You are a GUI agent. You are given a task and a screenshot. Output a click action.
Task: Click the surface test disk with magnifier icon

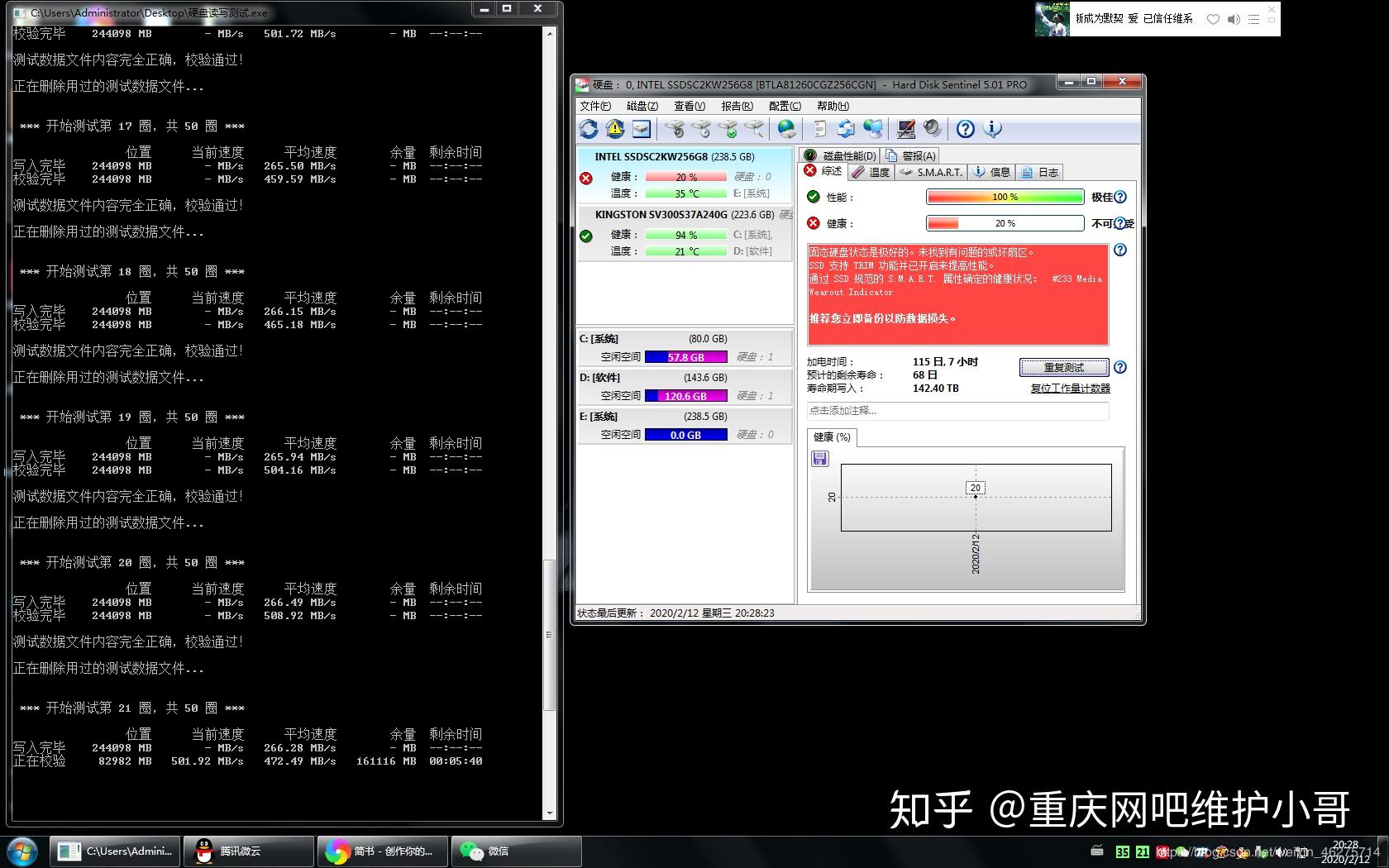click(x=754, y=129)
